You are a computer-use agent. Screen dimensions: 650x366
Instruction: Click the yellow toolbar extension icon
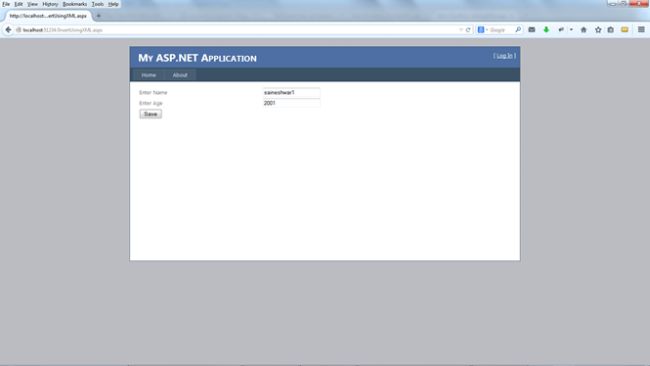coord(624,30)
